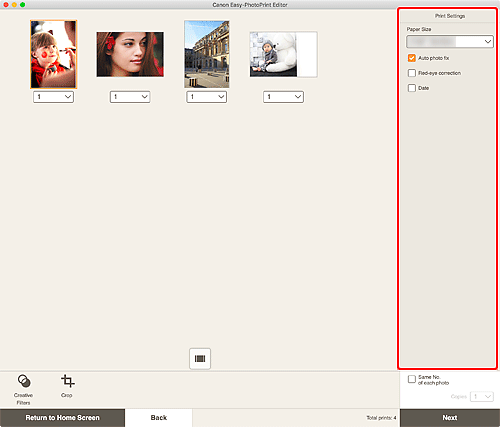Screen dimensions: 500x427
Task: Open copies dropdown under baby with teddy photo
Action: [x=283, y=97]
